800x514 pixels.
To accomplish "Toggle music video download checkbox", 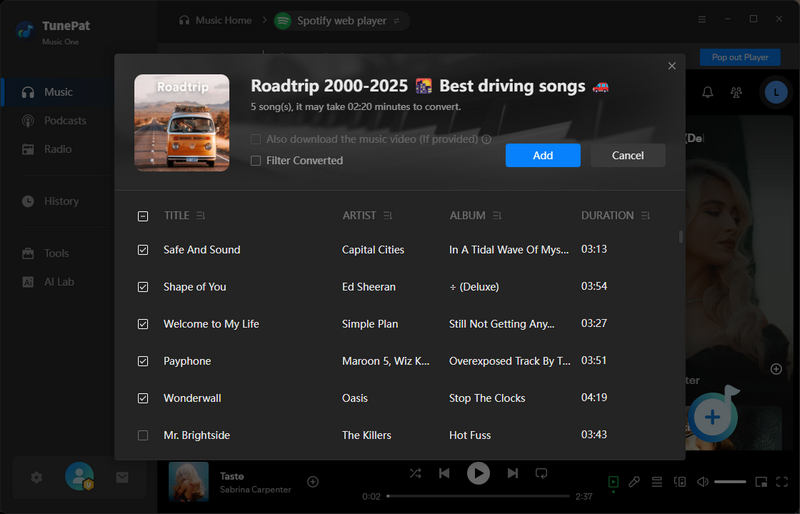I will (x=256, y=139).
